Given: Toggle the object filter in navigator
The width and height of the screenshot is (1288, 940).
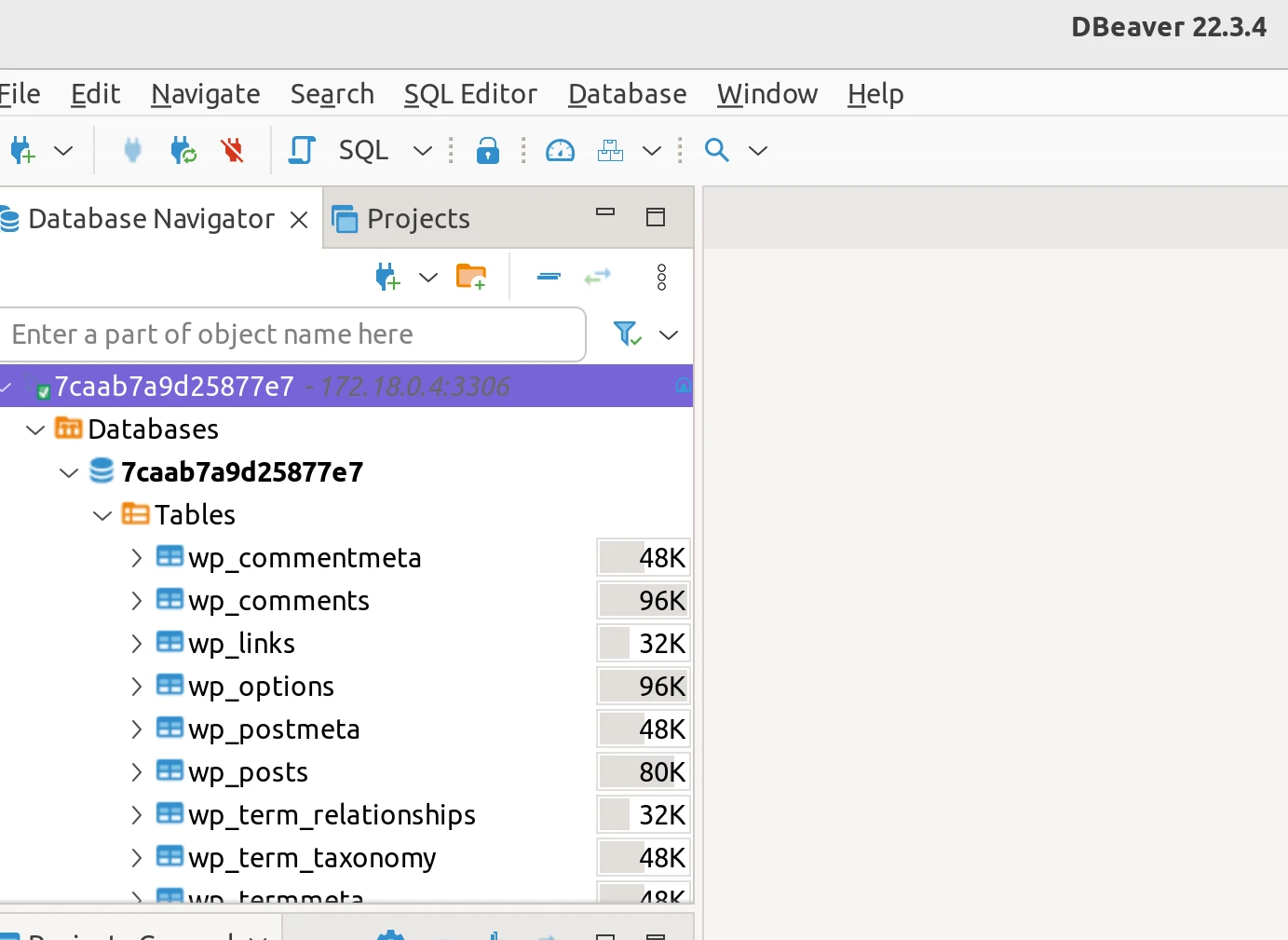Looking at the screenshot, I should click(626, 334).
